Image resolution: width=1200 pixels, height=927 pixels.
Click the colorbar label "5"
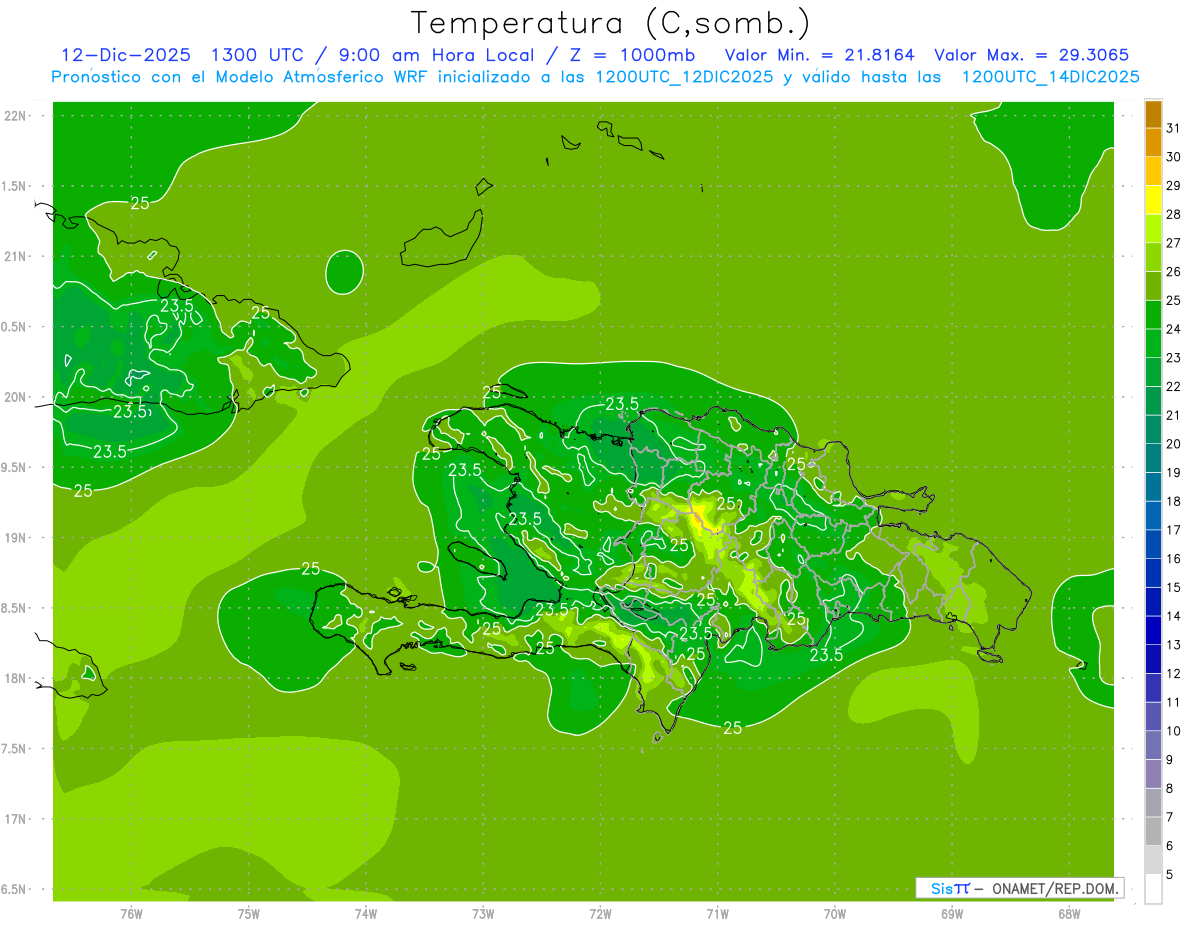pos(1170,875)
